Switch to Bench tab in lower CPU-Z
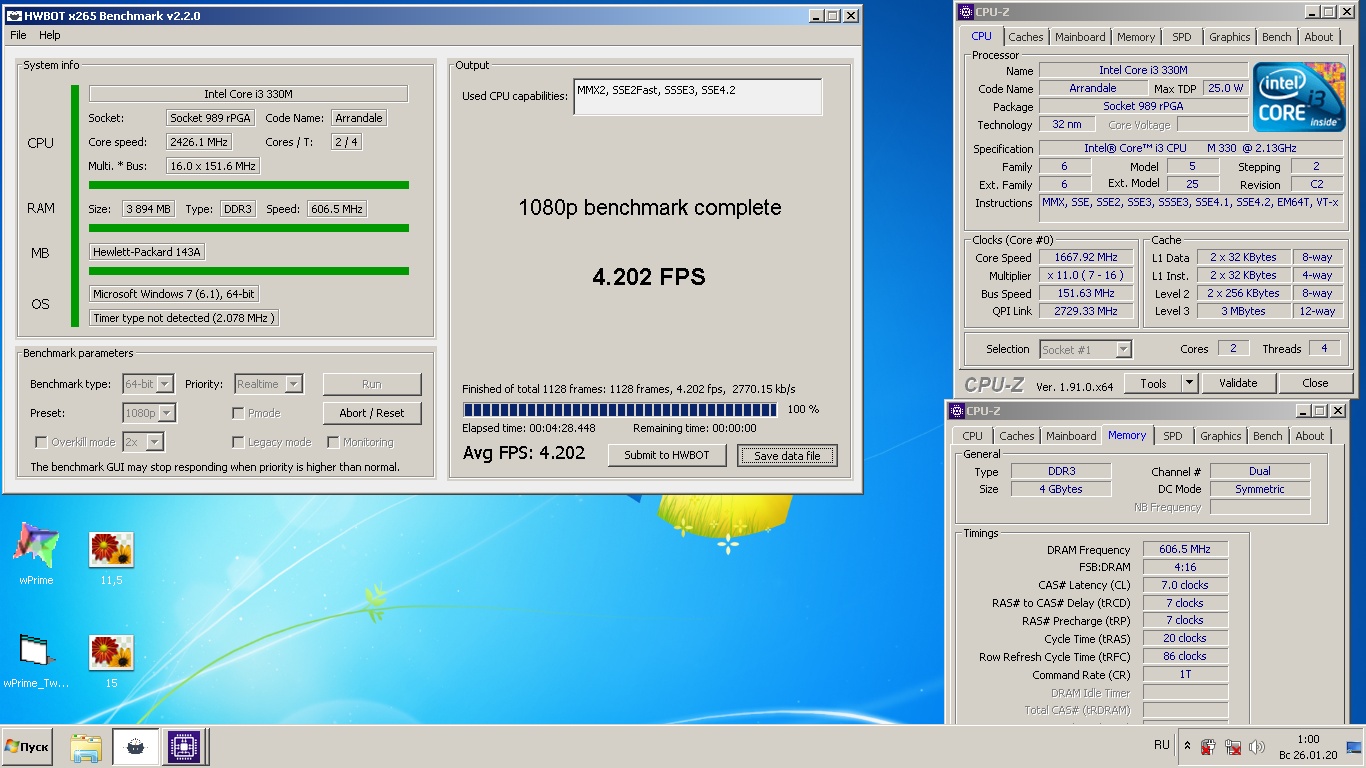Viewport: 1366px width, 768px height. [1268, 436]
